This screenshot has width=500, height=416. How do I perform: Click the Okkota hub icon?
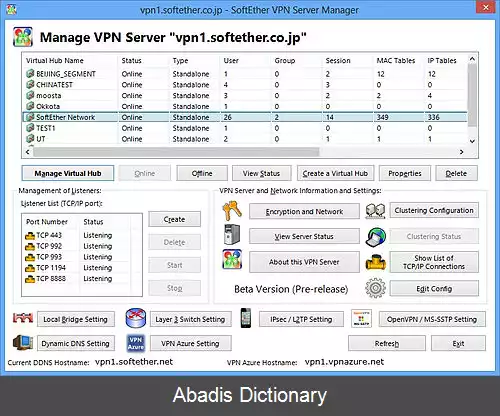30,106
